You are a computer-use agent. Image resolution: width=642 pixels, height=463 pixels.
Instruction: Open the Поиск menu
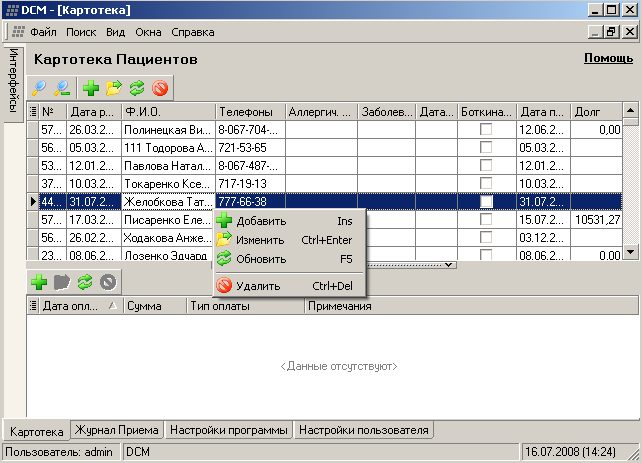tap(81, 32)
